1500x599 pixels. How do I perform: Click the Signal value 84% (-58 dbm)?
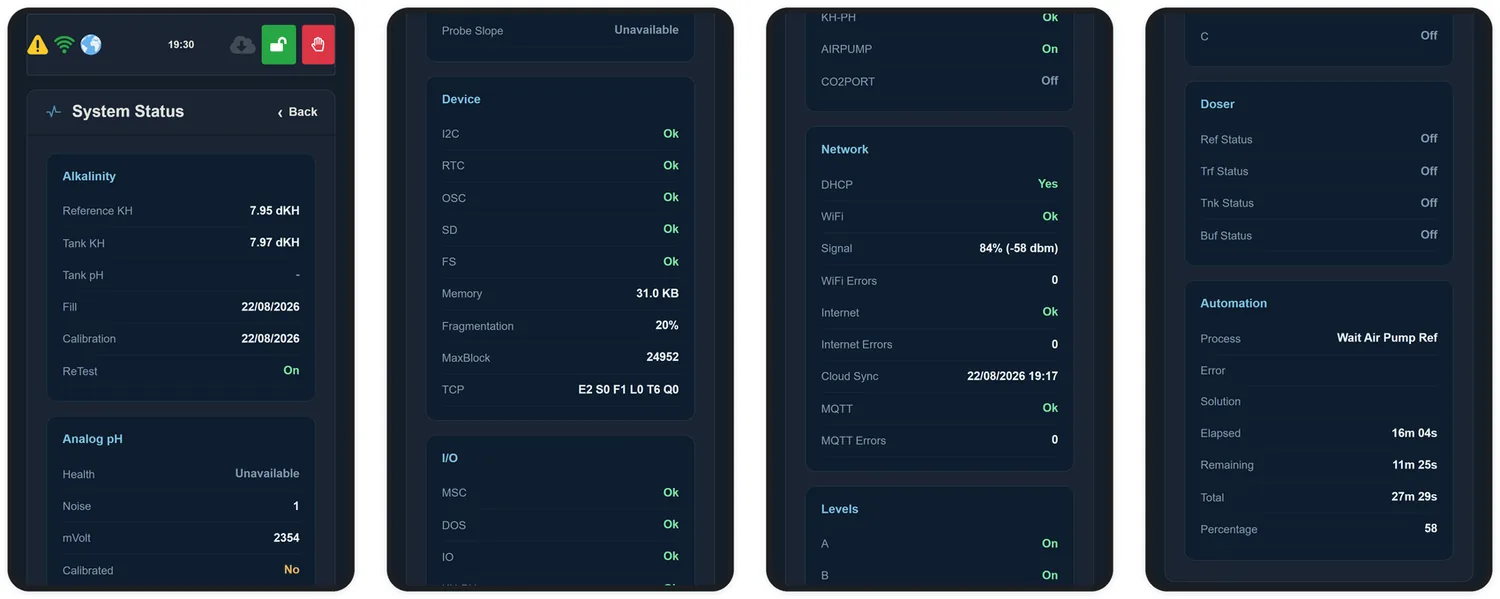[1018, 248]
